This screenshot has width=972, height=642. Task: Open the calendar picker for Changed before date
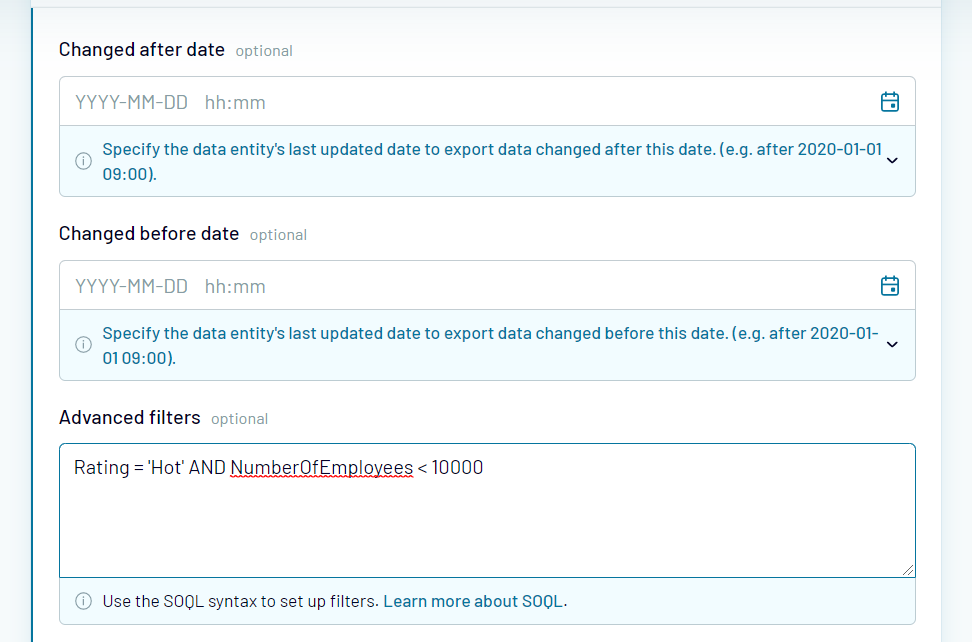(x=889, y=285)
